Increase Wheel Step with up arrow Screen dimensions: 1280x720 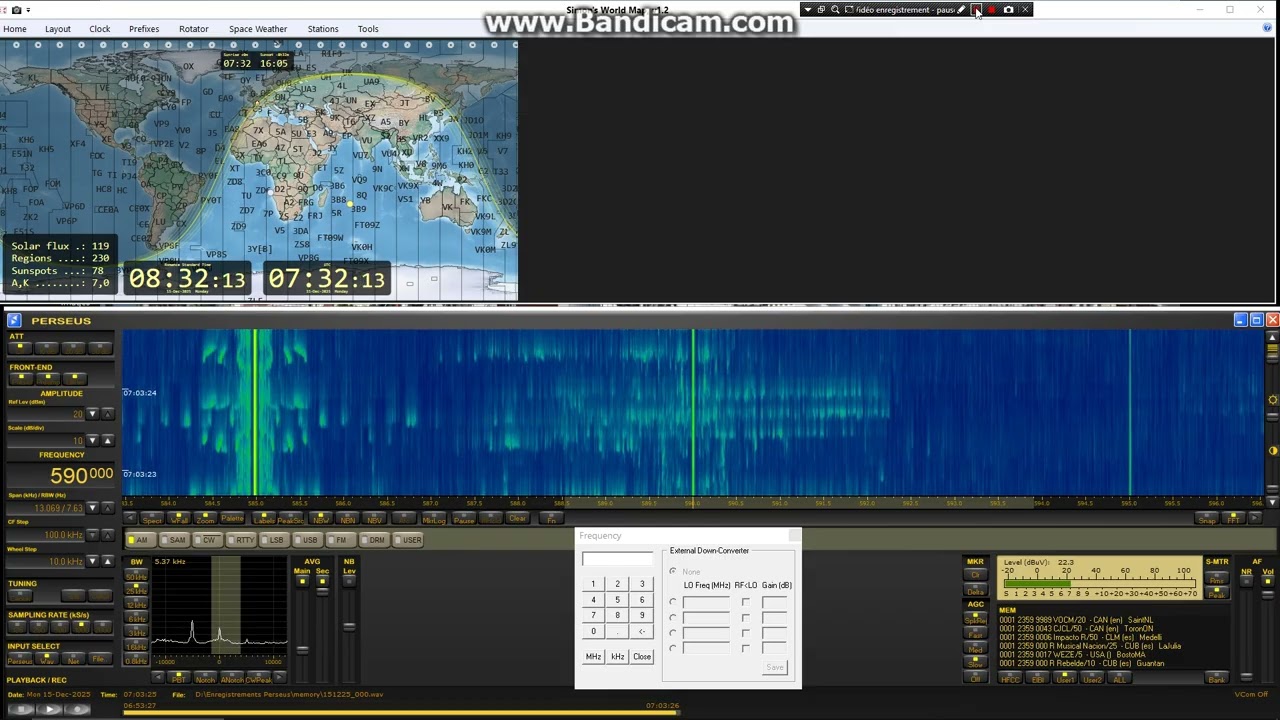point(107,561)
